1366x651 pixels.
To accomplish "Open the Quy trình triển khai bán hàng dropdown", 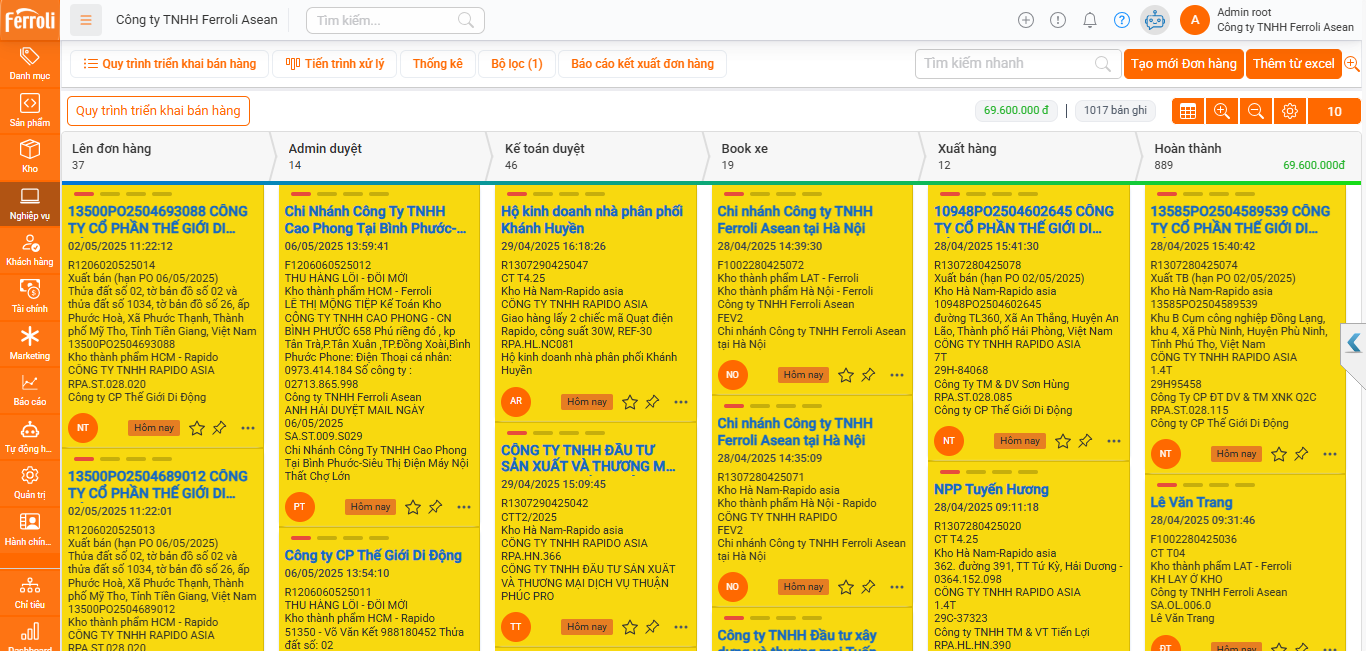I will pos(158,111).
